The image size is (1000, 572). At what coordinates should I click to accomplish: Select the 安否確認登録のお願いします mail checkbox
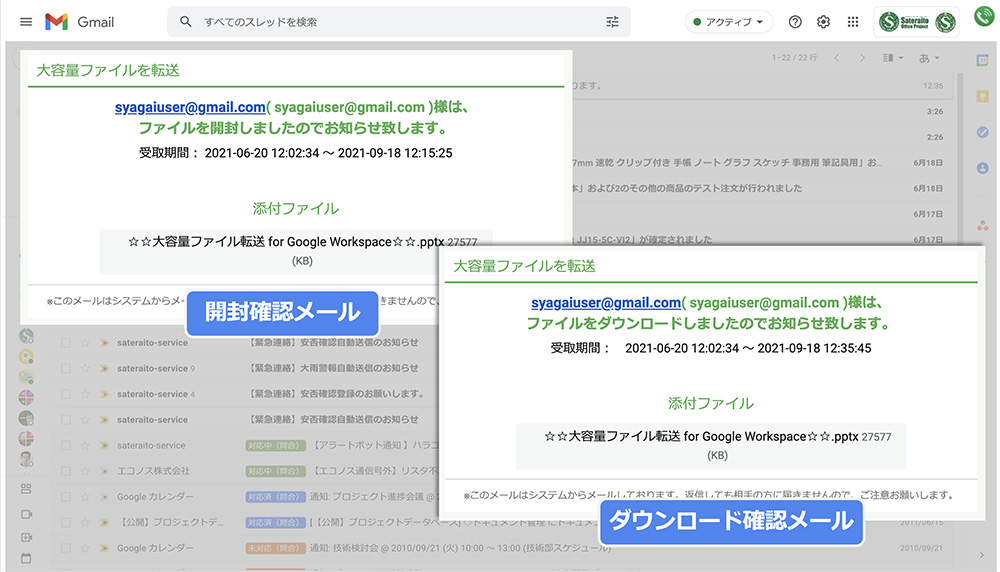(x=66, y=394)
